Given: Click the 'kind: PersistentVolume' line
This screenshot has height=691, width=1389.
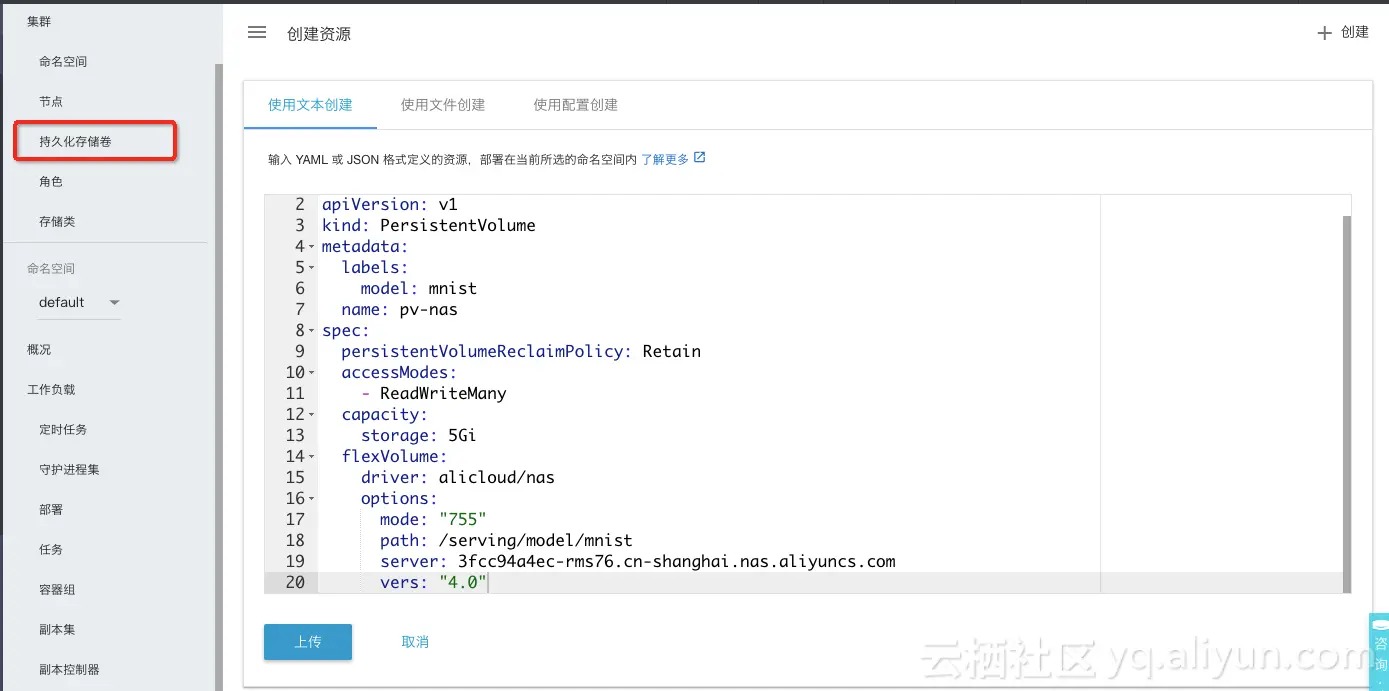Looking at the screenshot, I should (428, 226).
